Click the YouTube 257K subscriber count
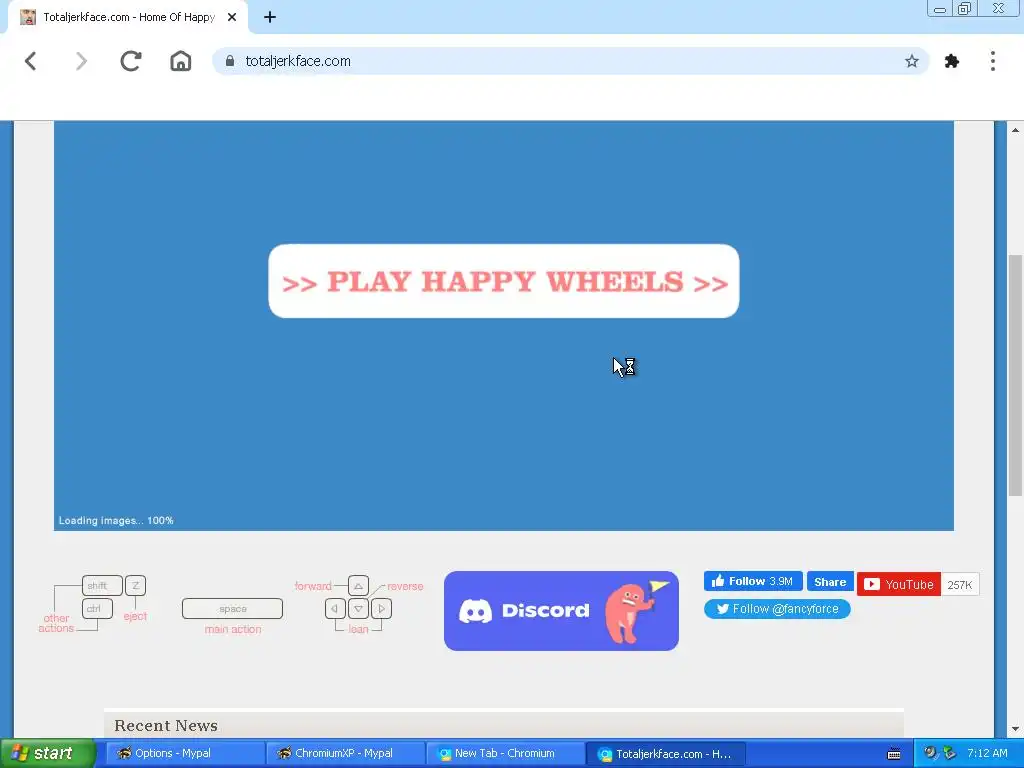Image resolution: width=1024 pixels, height=768 pixels. click(x=959, y=584)
